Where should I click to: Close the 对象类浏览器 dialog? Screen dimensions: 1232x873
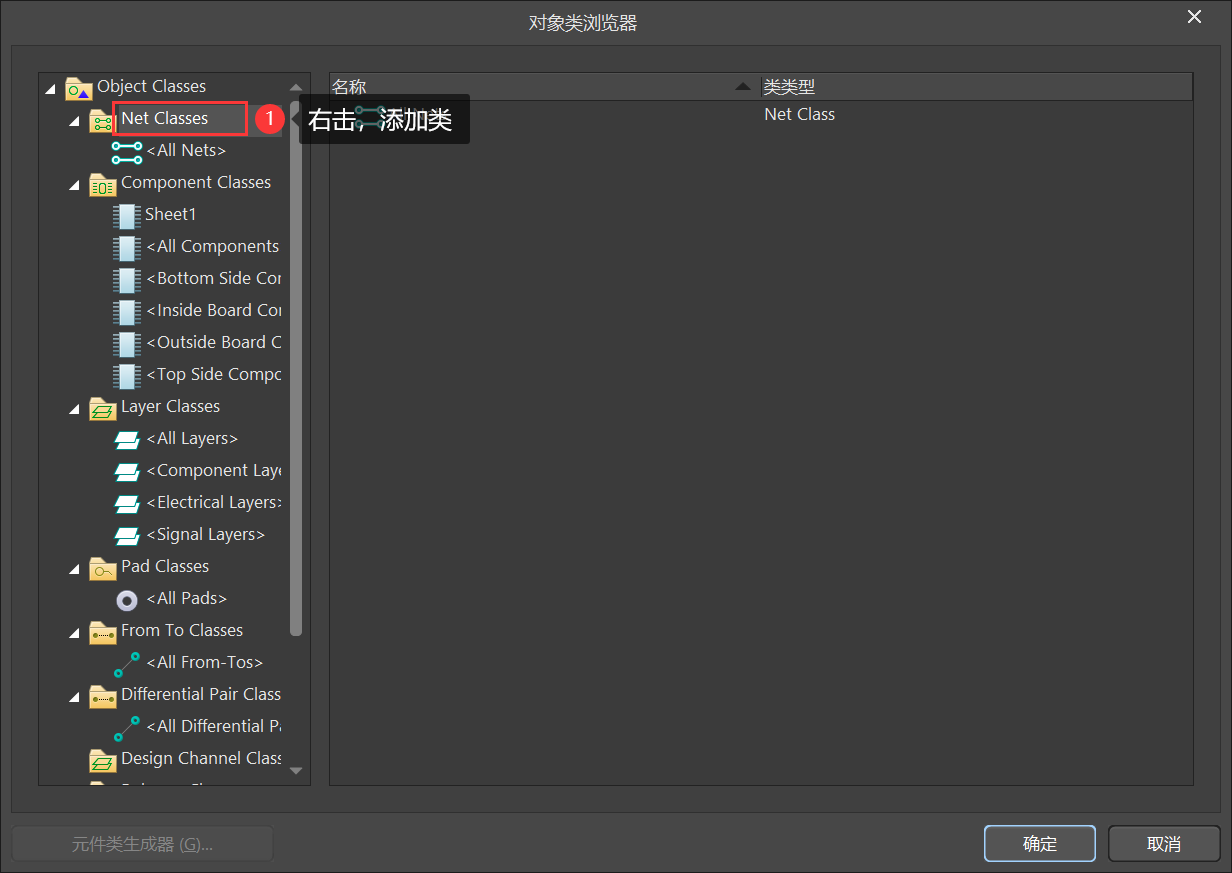click(x=1194, y=17)
